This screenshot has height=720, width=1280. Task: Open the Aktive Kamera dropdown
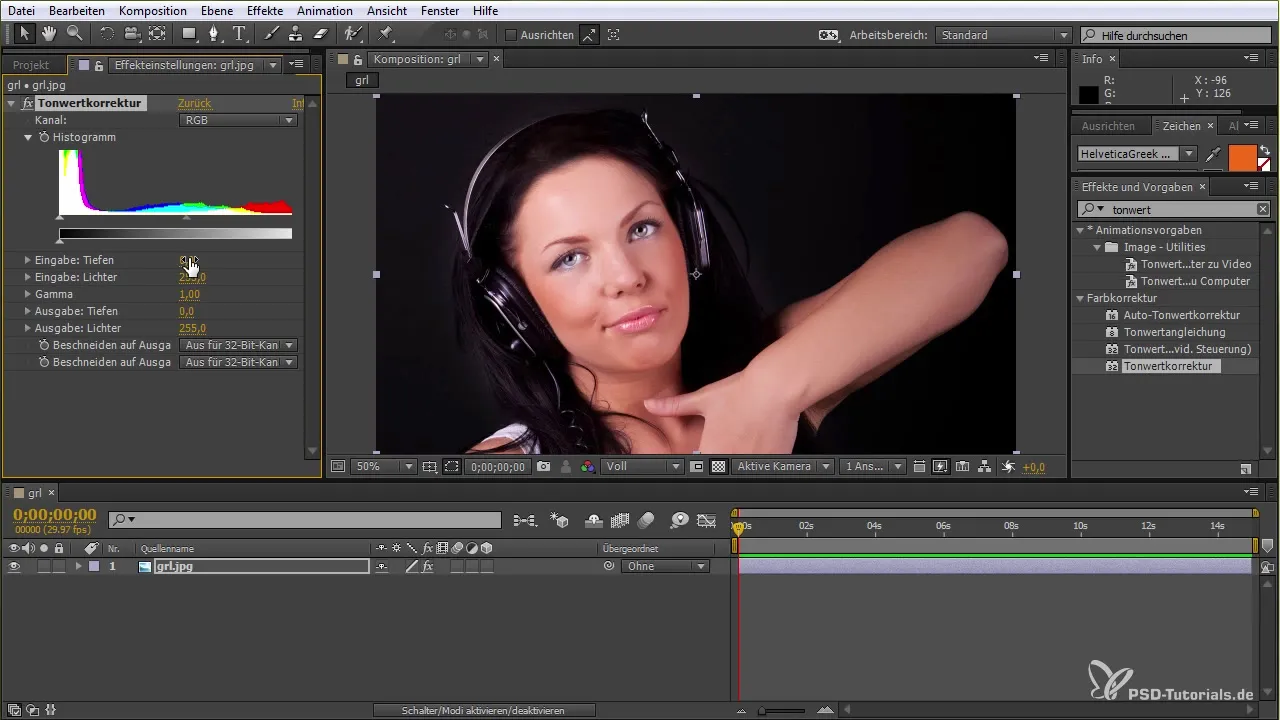[783, 467]
